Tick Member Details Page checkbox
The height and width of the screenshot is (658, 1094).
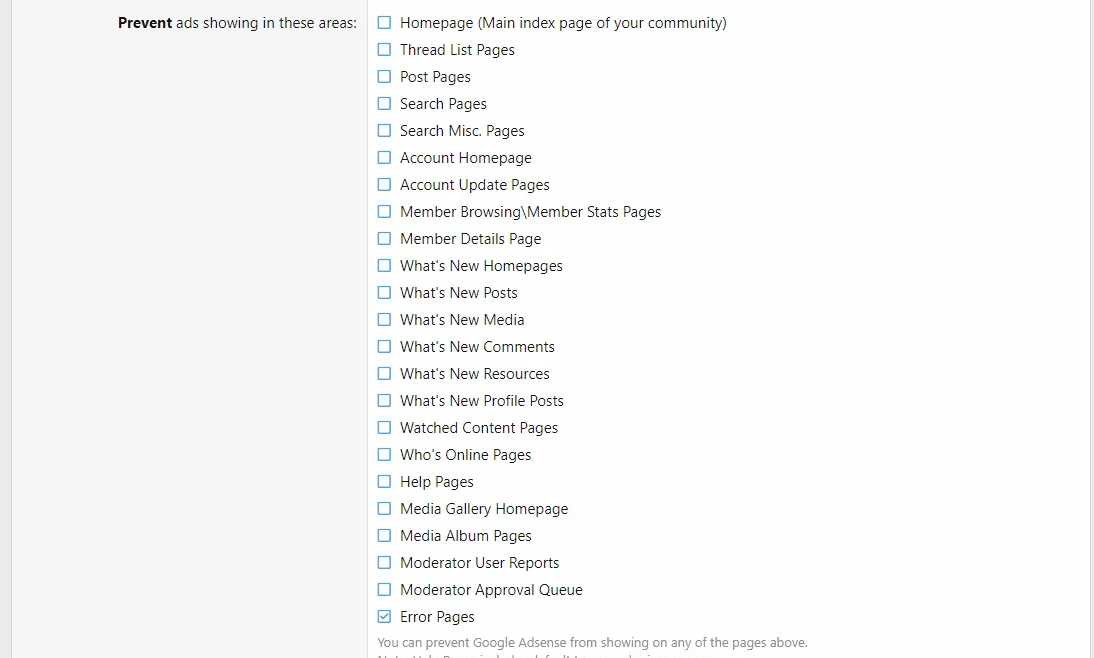(384, 238)
